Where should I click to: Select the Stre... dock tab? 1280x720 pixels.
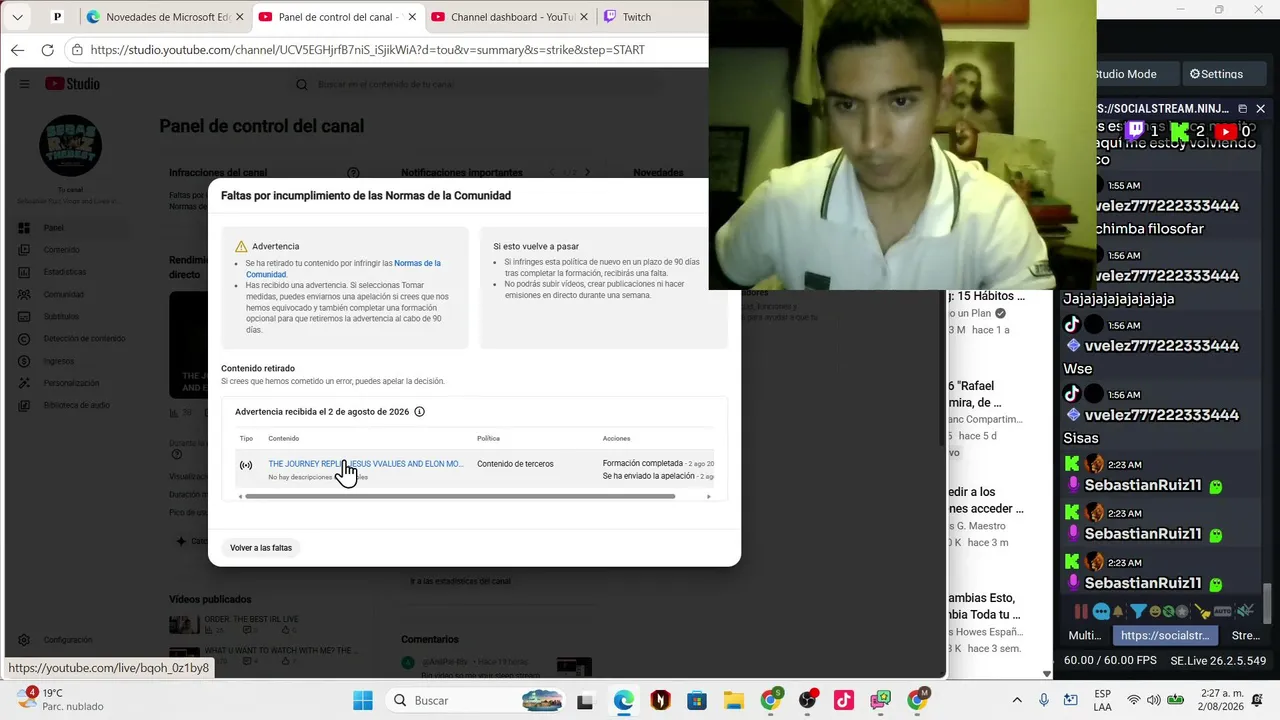pos(1246,635)
